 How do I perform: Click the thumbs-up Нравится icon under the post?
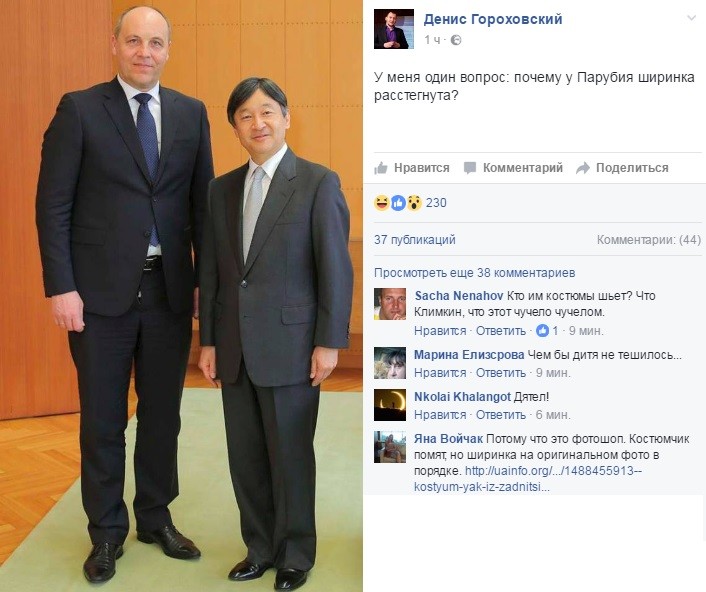click(x=381, y=168)
